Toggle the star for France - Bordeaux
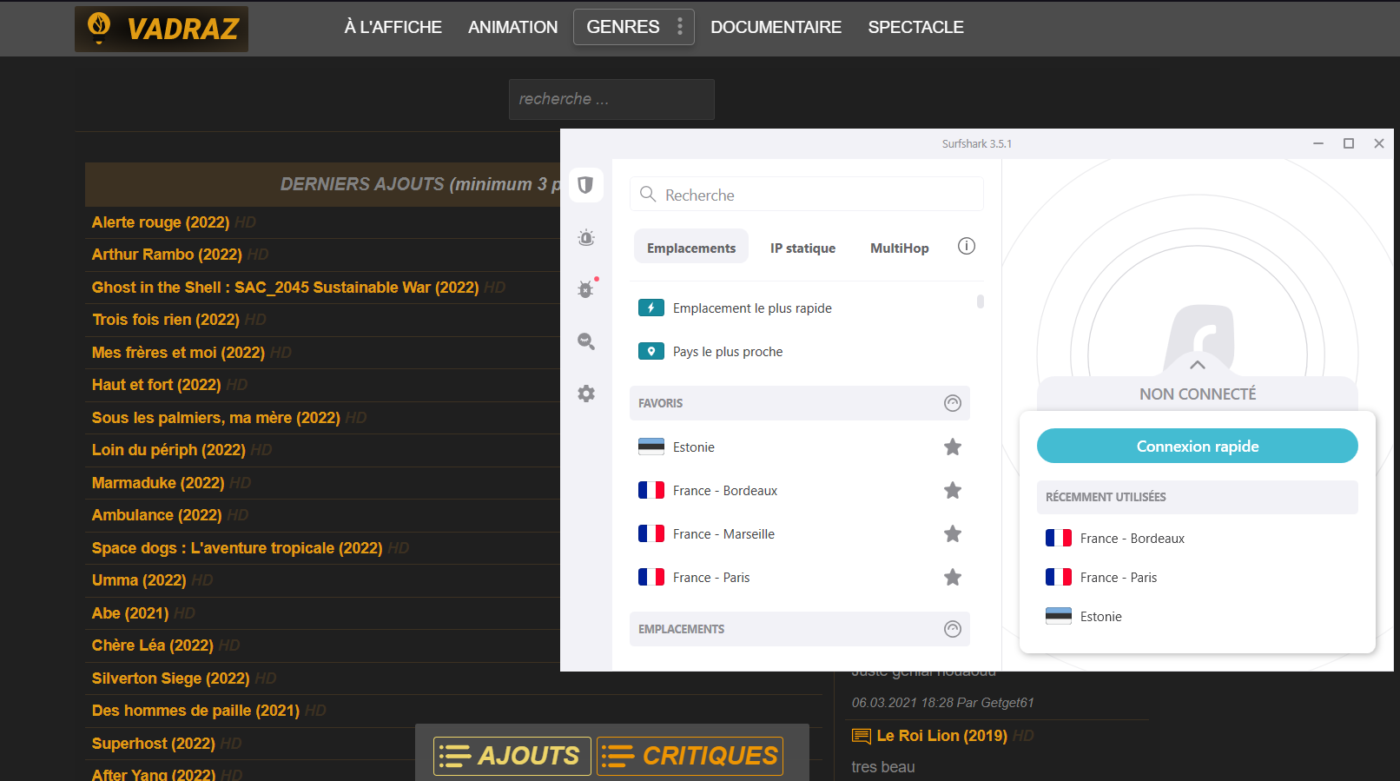This screenshot has width=1400, height=781. tap(953, 490)
